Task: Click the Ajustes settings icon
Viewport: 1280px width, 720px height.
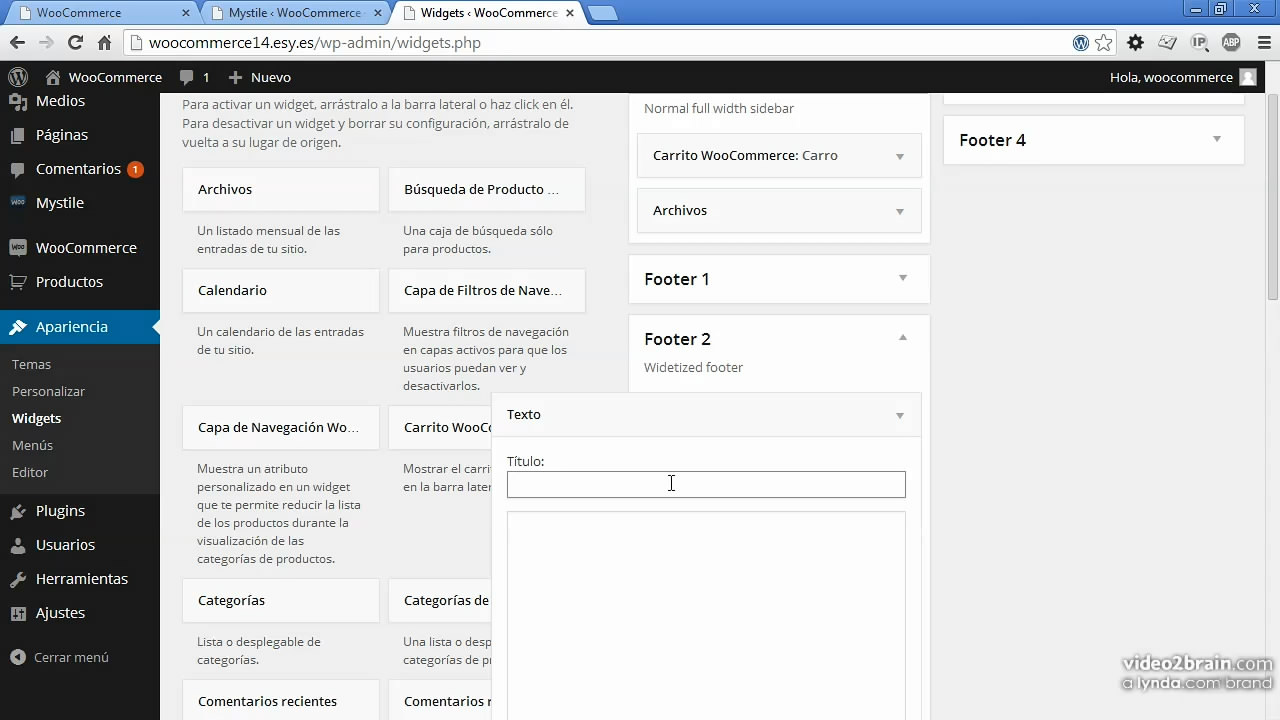Action: tap(18, 613)
